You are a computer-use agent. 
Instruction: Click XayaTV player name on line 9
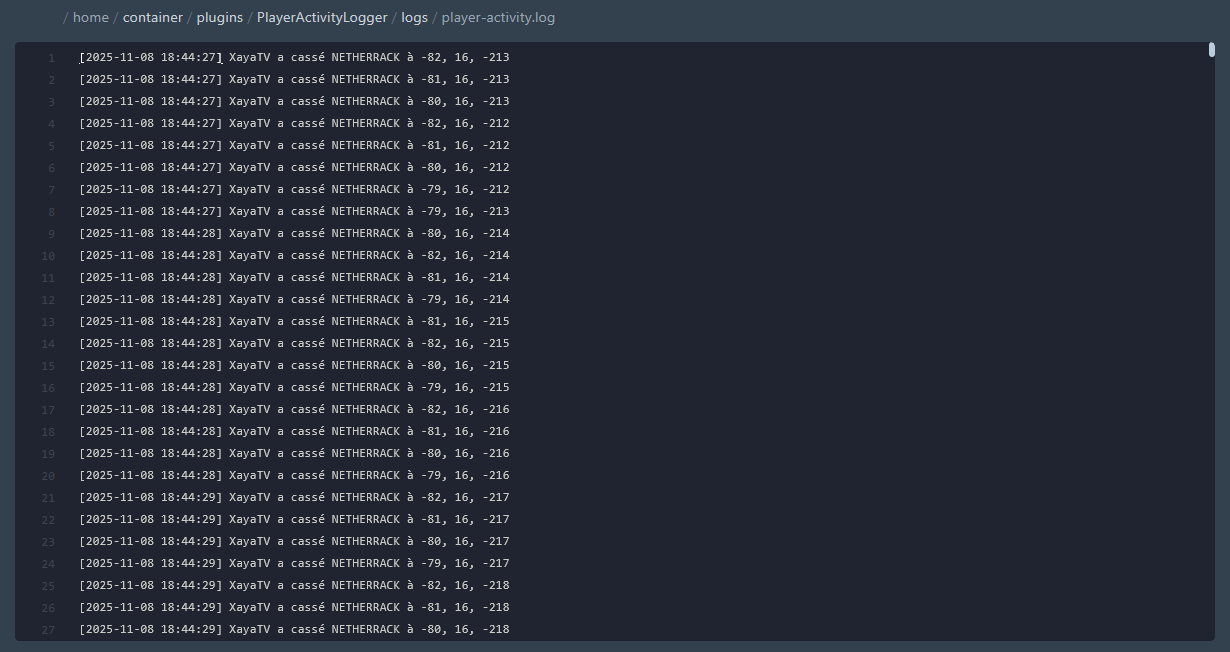[x=249, y=234]
